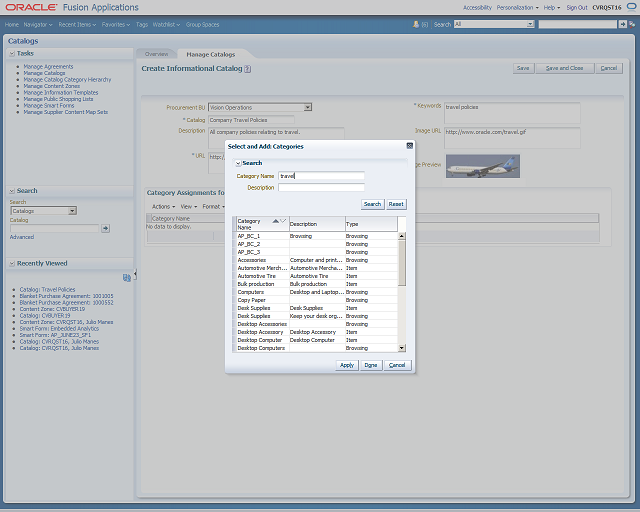640x512 pixels.
Task: Click the Description field in dialog
Action: (x=321, y=187)
